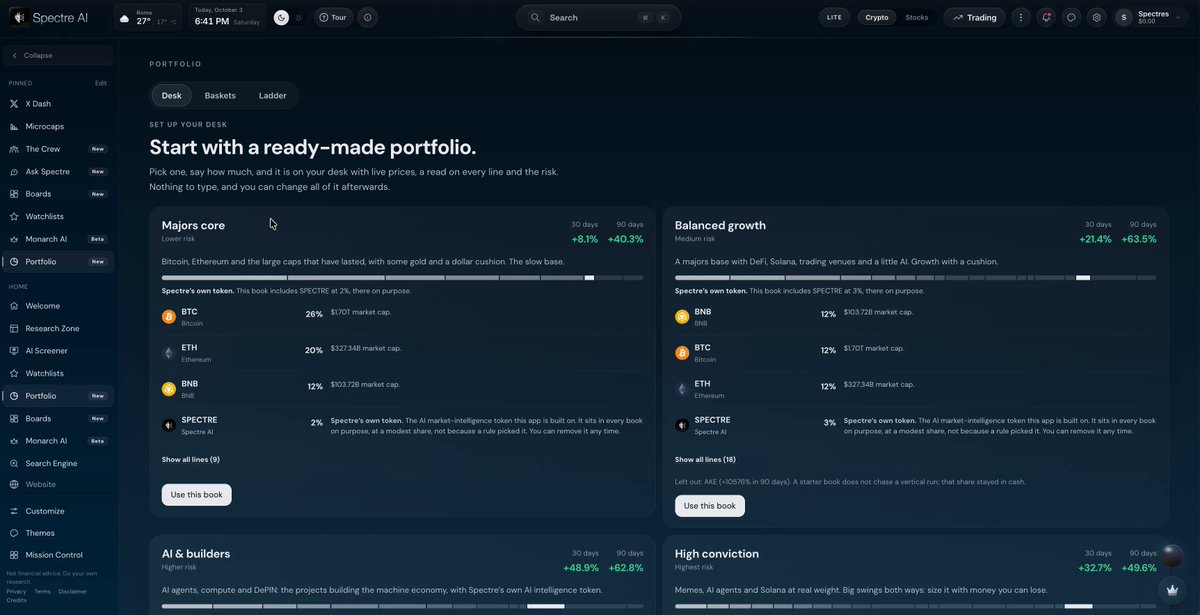Screen dimensions: 1200x615
Task: Click the Customize icon in sidebar
Action: (x=14, y=511)
